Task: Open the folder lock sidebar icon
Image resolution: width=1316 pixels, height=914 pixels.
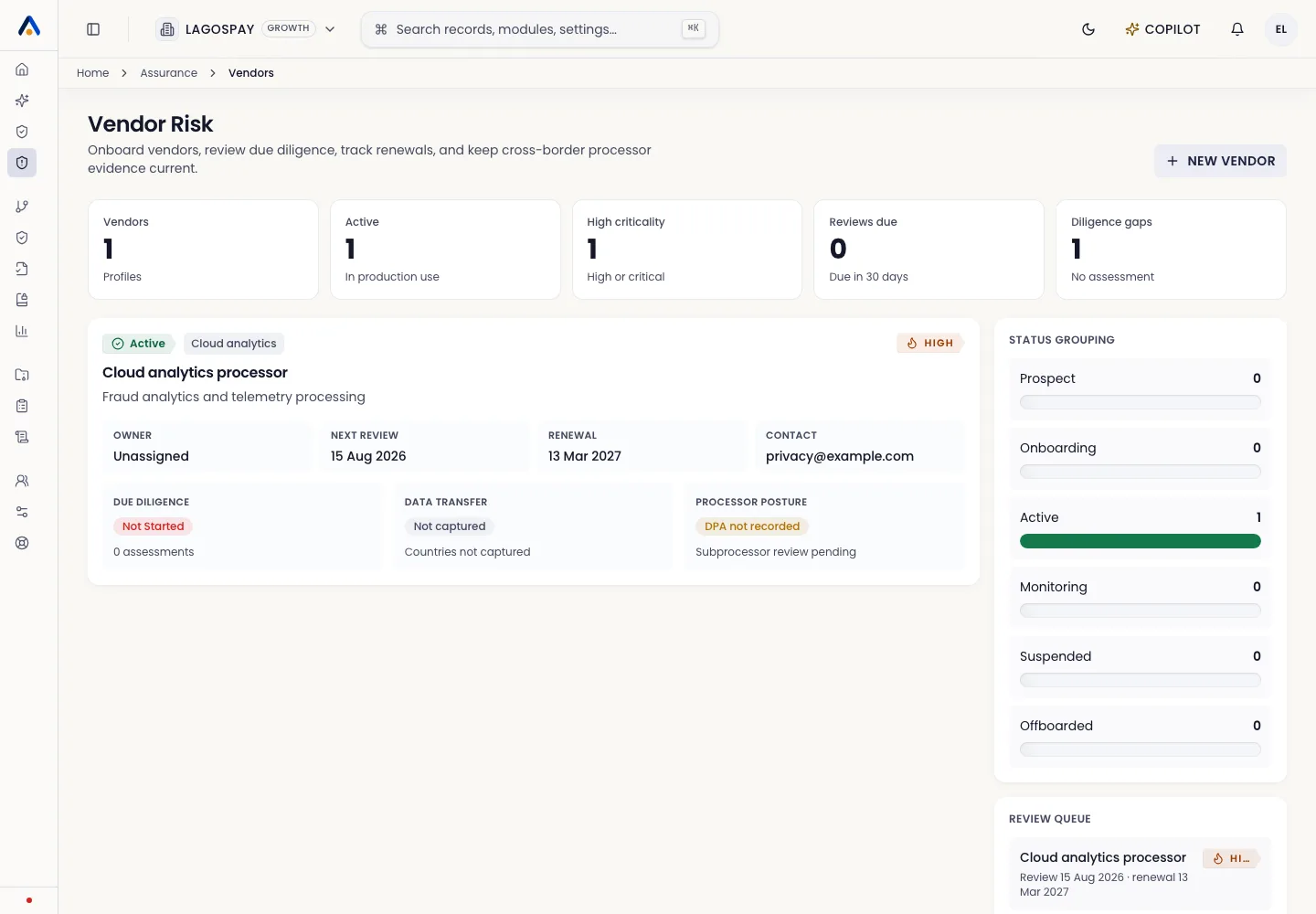Action: point(22,375)
